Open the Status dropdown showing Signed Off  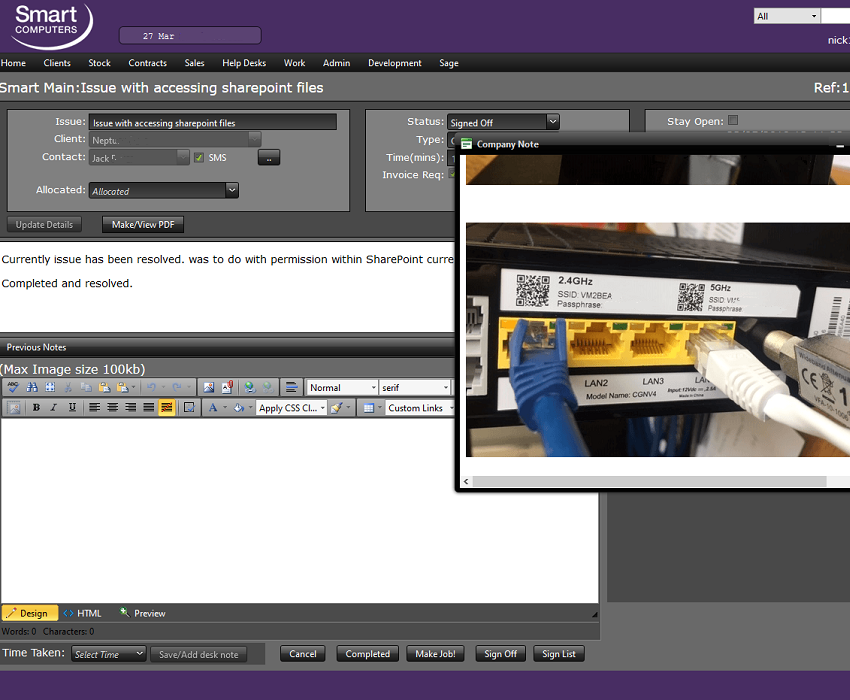click(x=503, y=122)
